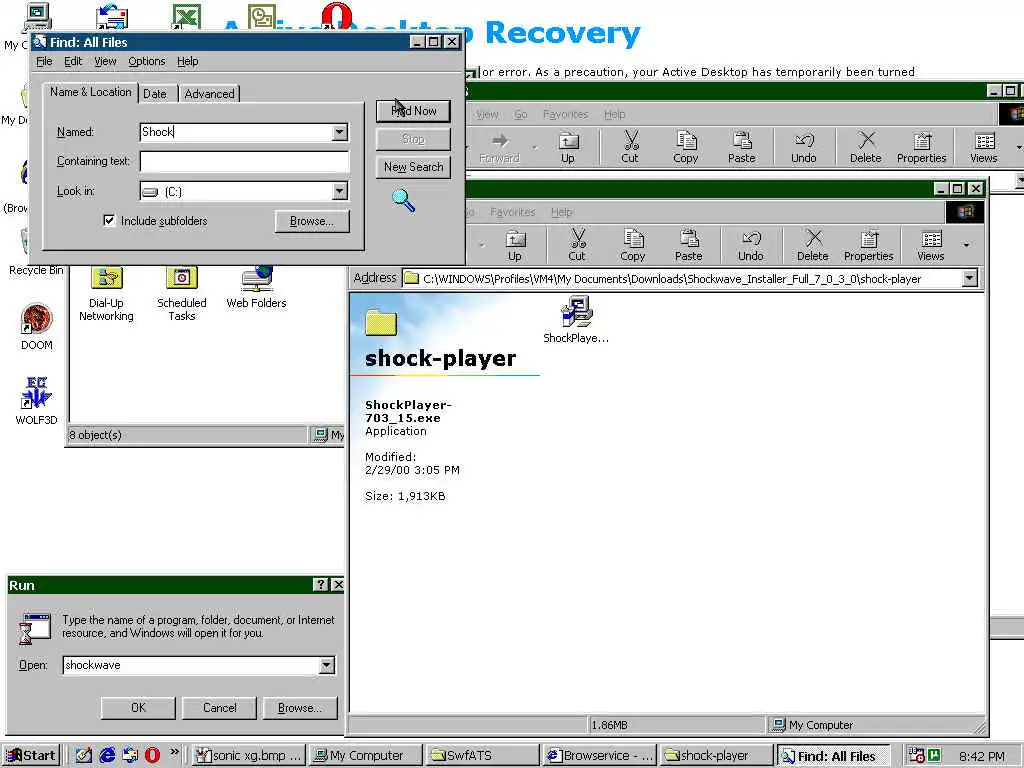Image resolution: width=1024 pixels, height=768 pixels.
Task: Click the Start button
Action: coord(31,756)
